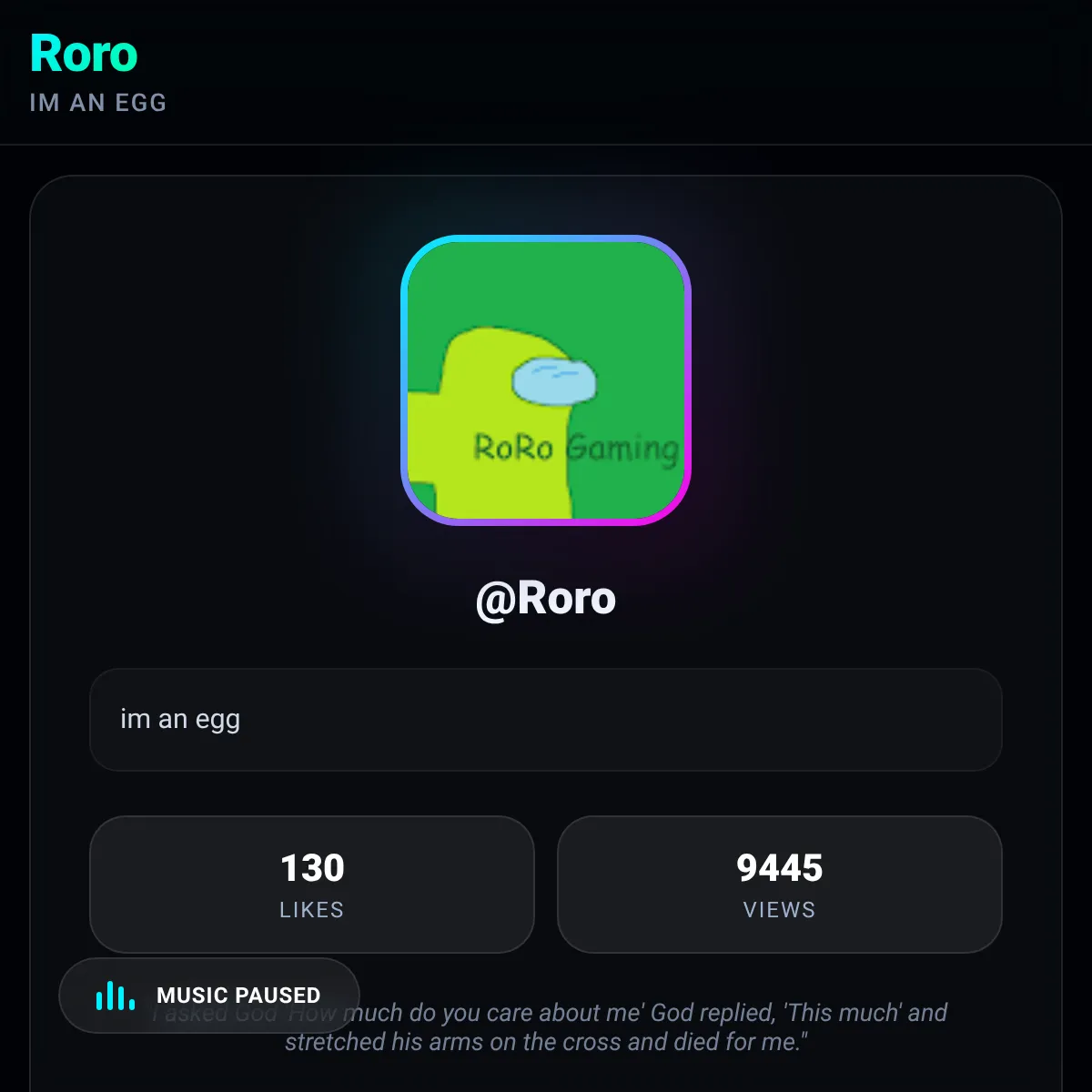Click the @Roro username link
This screenshot has height=1092, width=1092.
546,598
